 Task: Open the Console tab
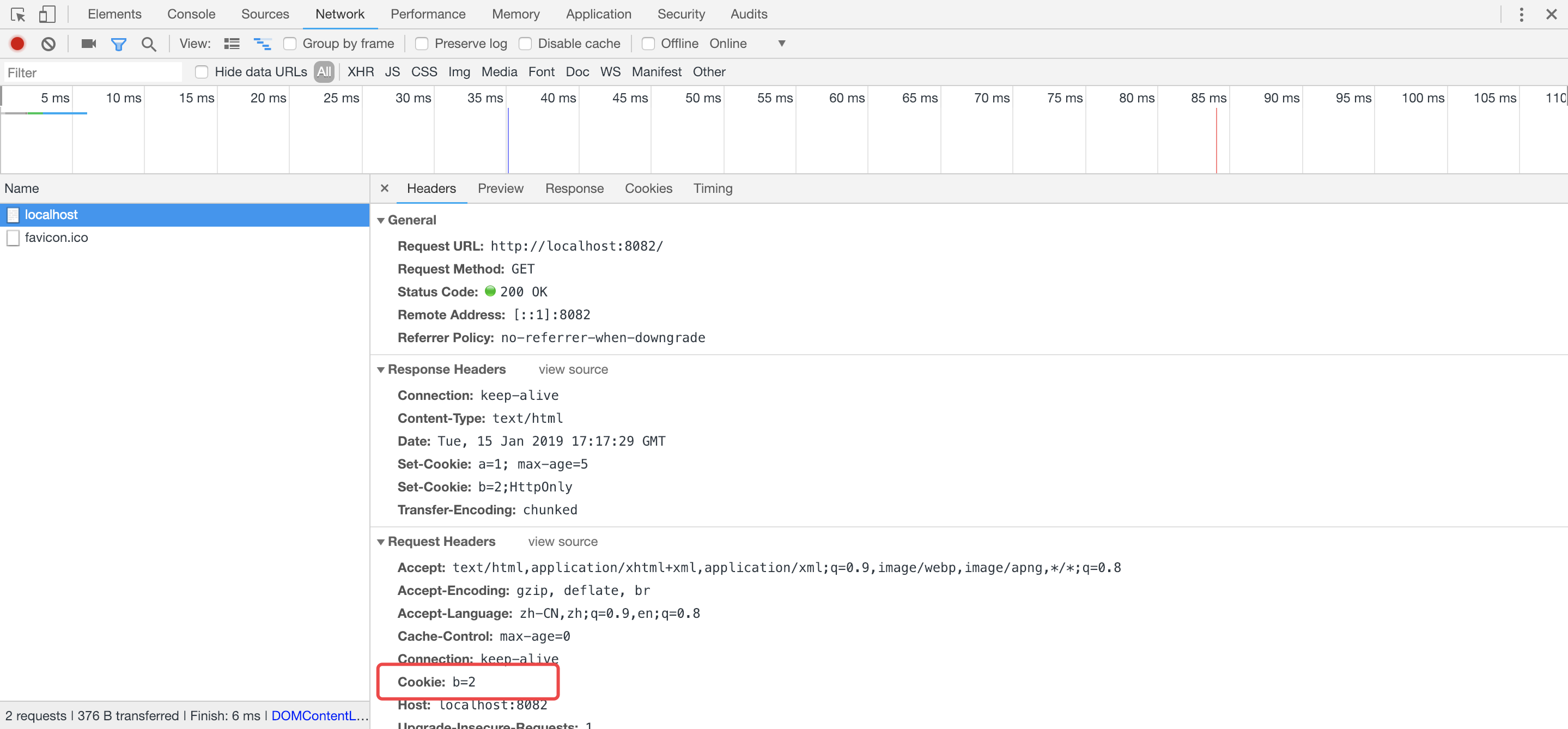[191, 14]
